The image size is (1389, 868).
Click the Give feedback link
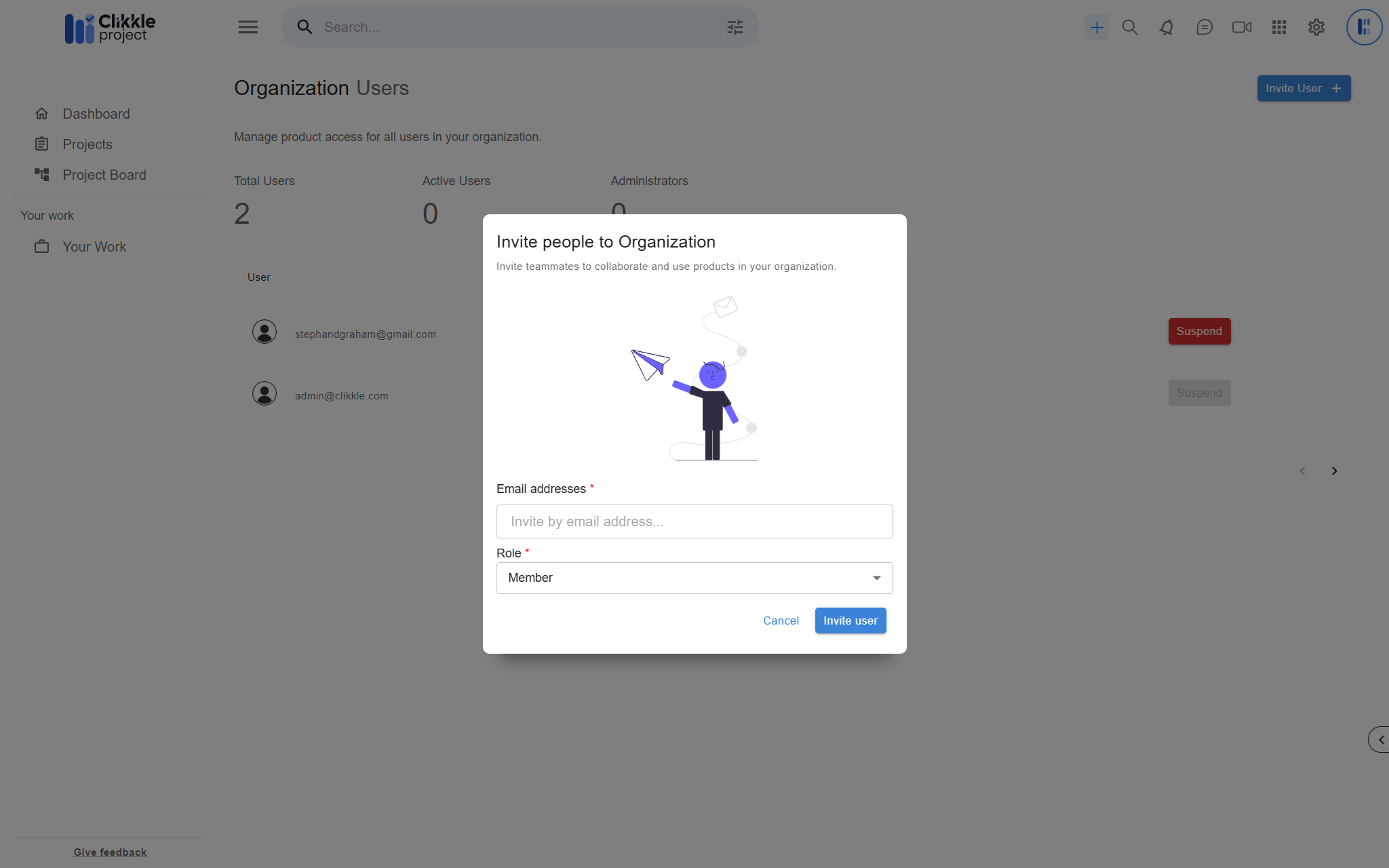(x=110, y=852)
